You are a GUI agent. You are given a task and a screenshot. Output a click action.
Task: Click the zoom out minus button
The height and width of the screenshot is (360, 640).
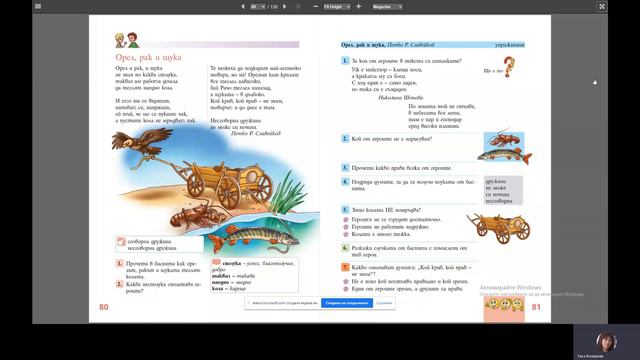pyautogui.click(x=316, y=7)
